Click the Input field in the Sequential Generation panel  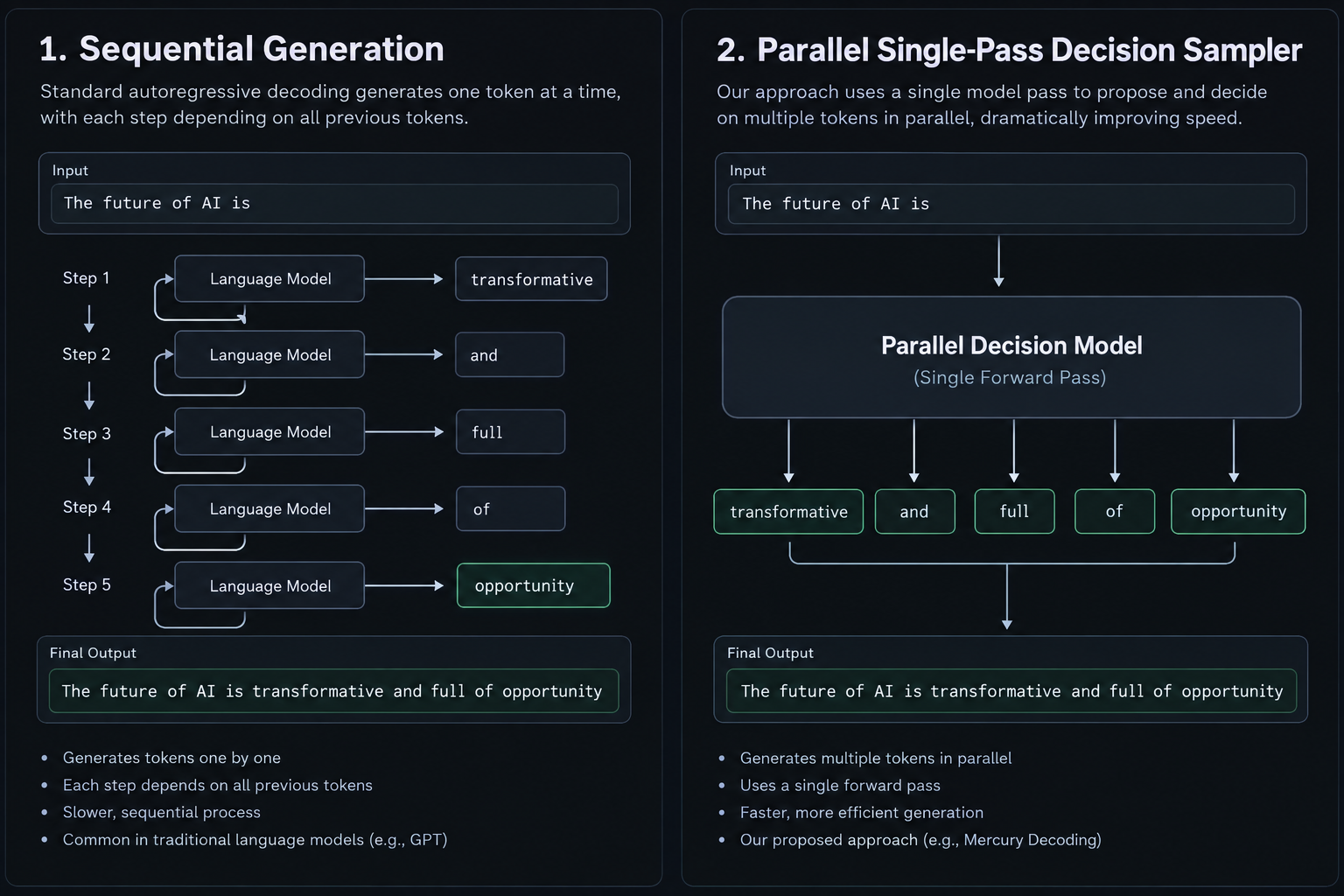(334, 203)
